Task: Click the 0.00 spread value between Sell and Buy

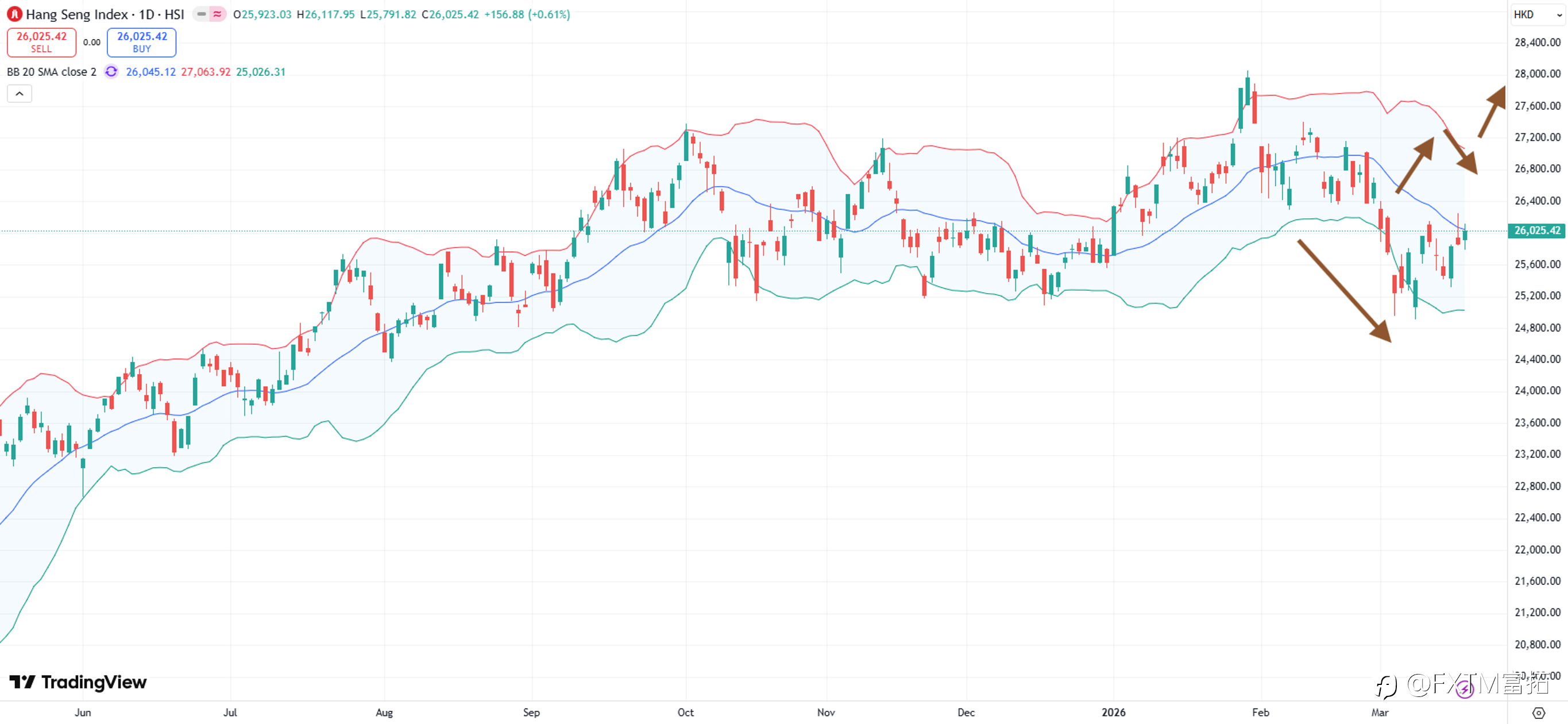Action: click(92, 43)
